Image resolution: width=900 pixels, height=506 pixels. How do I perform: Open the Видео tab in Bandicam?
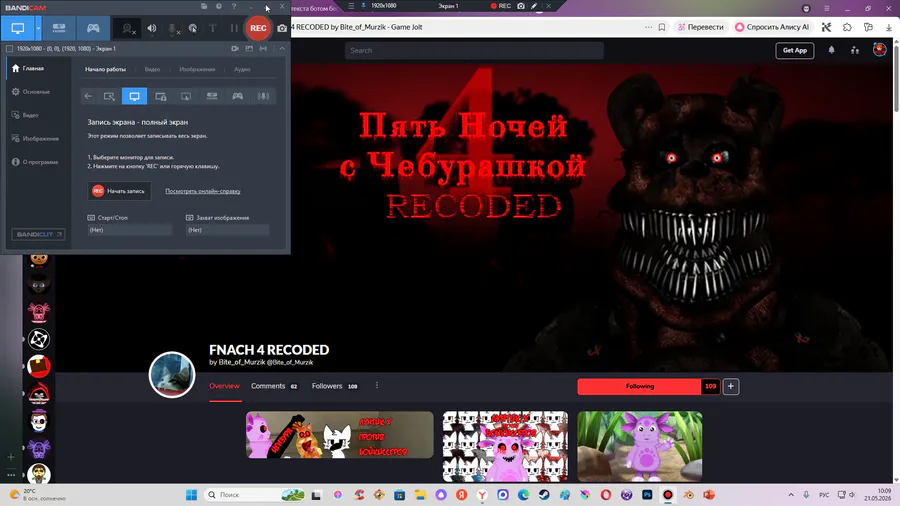point(152,69)
